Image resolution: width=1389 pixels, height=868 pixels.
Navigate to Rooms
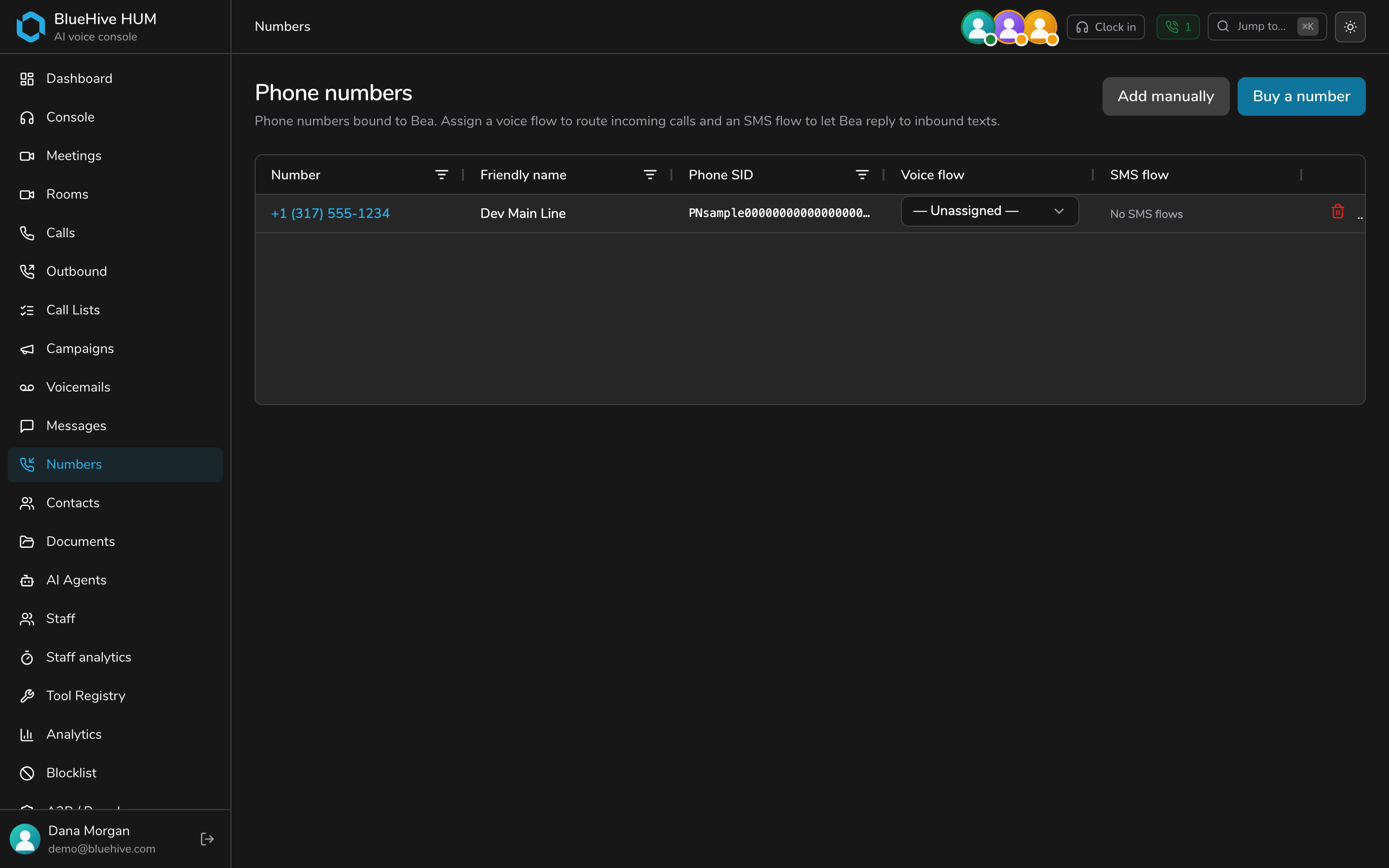[x=115, y=194]
